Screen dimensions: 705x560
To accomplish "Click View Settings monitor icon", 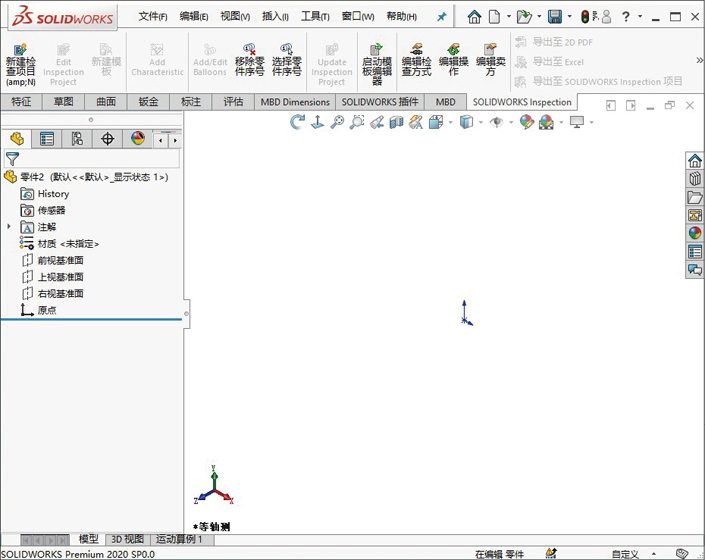I will (576, 122).
